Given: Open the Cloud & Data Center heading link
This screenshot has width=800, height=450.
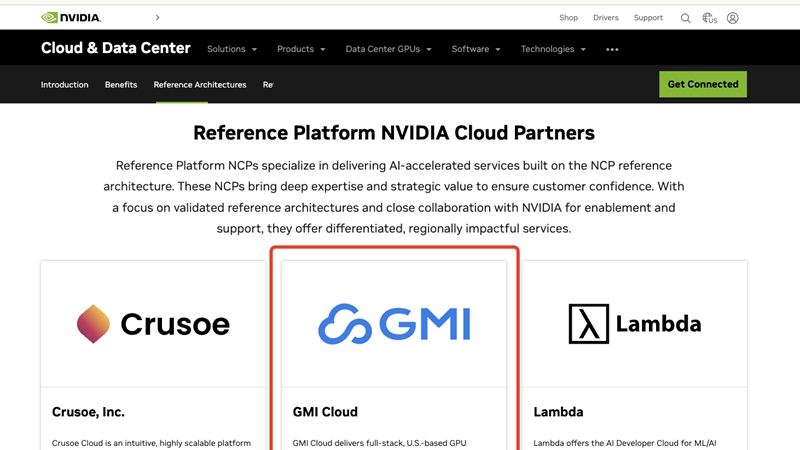Looking at the screenshot, I should (116, 48).
